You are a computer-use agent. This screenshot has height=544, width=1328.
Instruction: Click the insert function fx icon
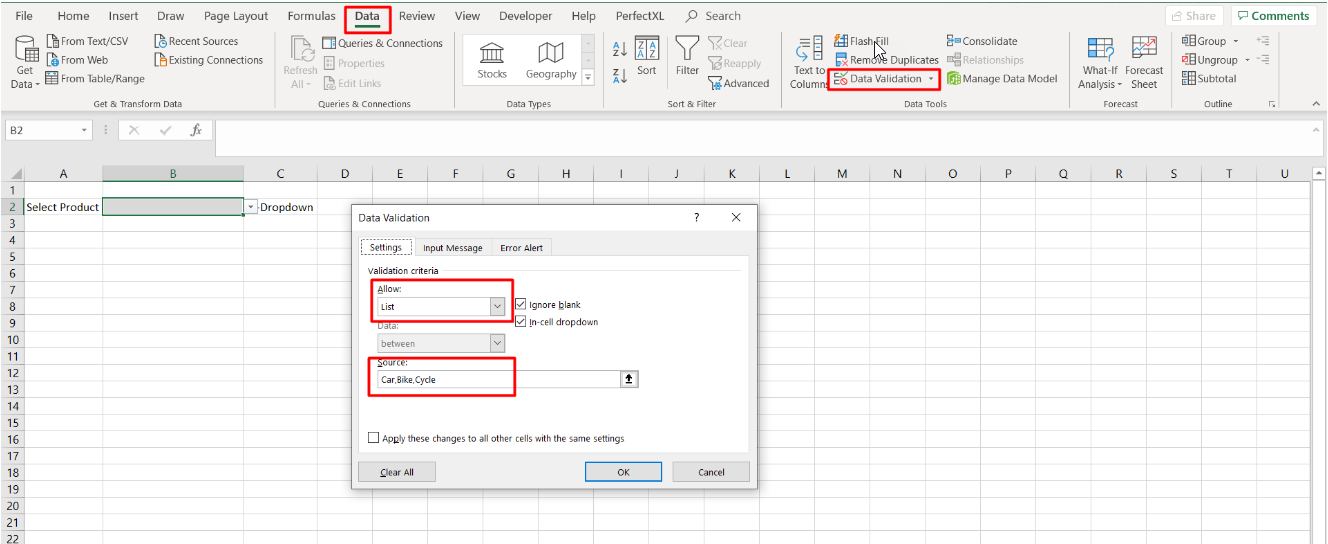click(196, 130)
